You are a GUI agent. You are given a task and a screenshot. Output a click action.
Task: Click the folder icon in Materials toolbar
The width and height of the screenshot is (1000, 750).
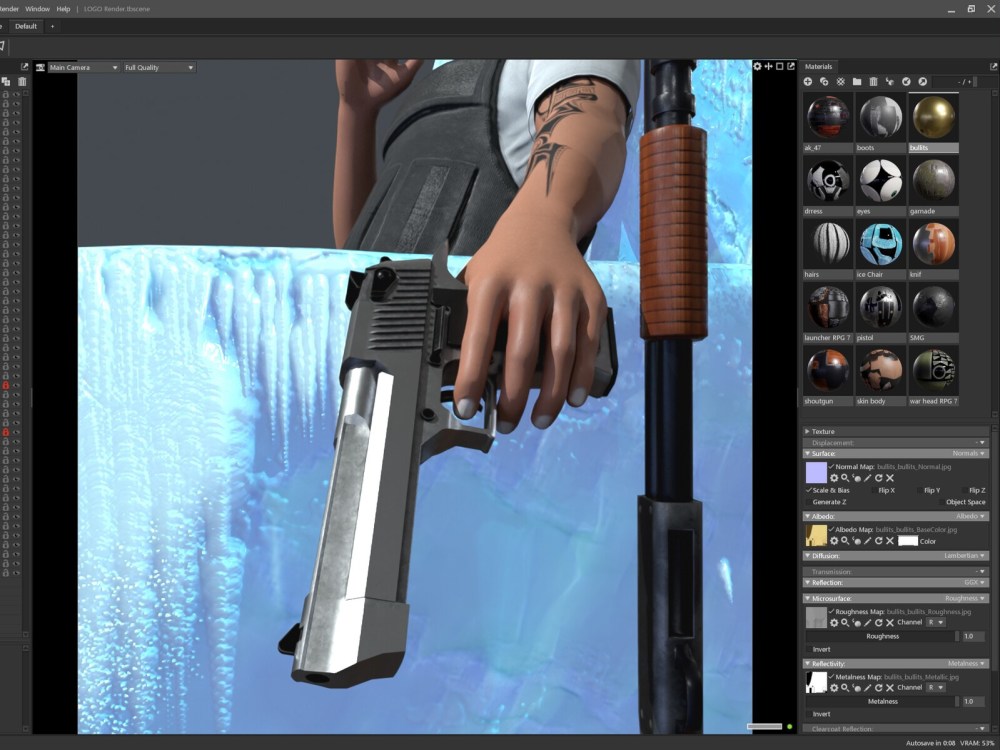click(857, 82)
